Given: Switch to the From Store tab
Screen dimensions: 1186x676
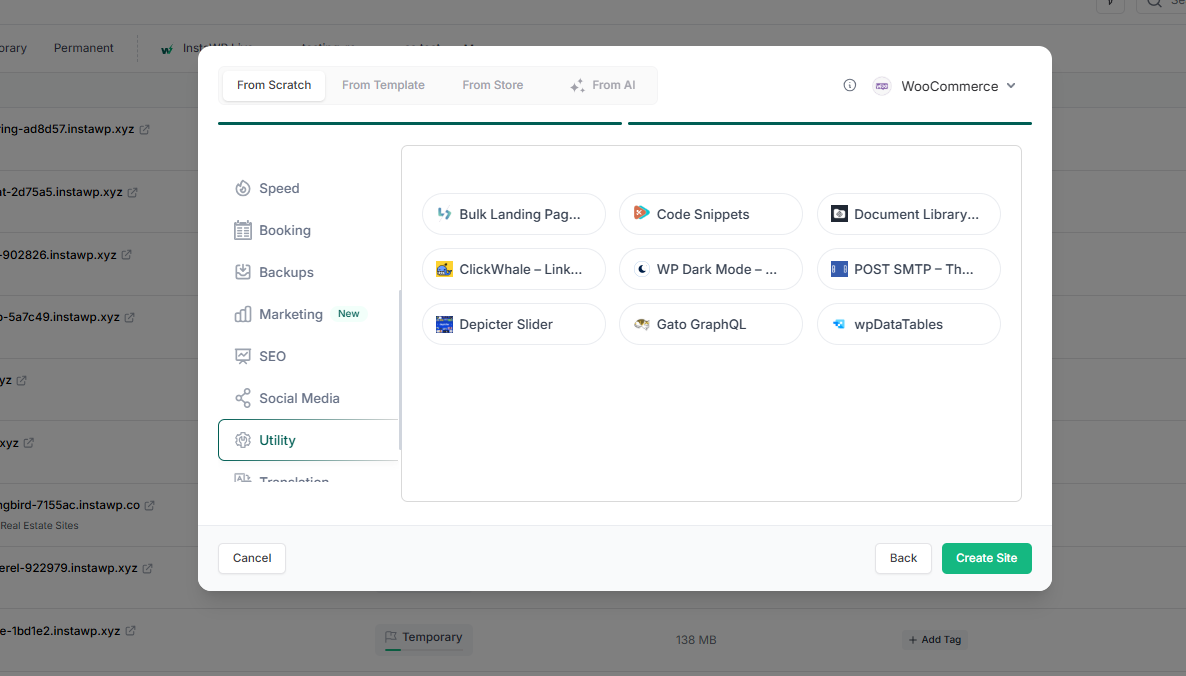Looking at the screenshot, I should point(492,85).
